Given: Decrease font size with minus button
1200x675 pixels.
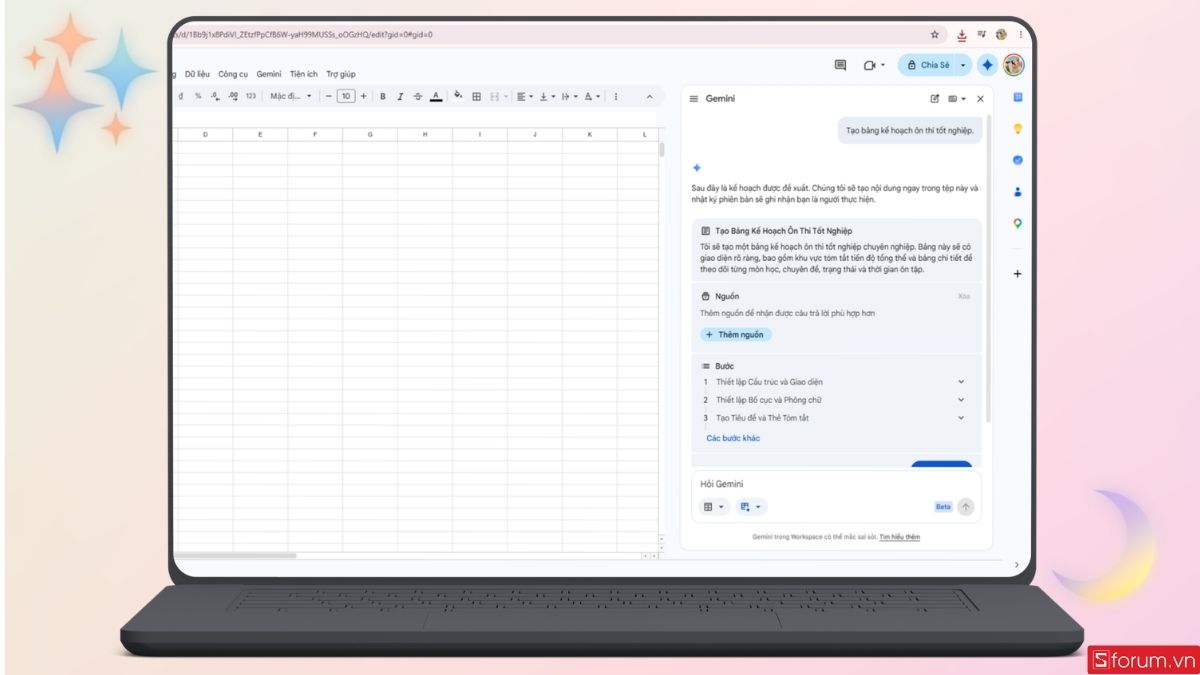Looking at the screenshot, I should [328, 96].
